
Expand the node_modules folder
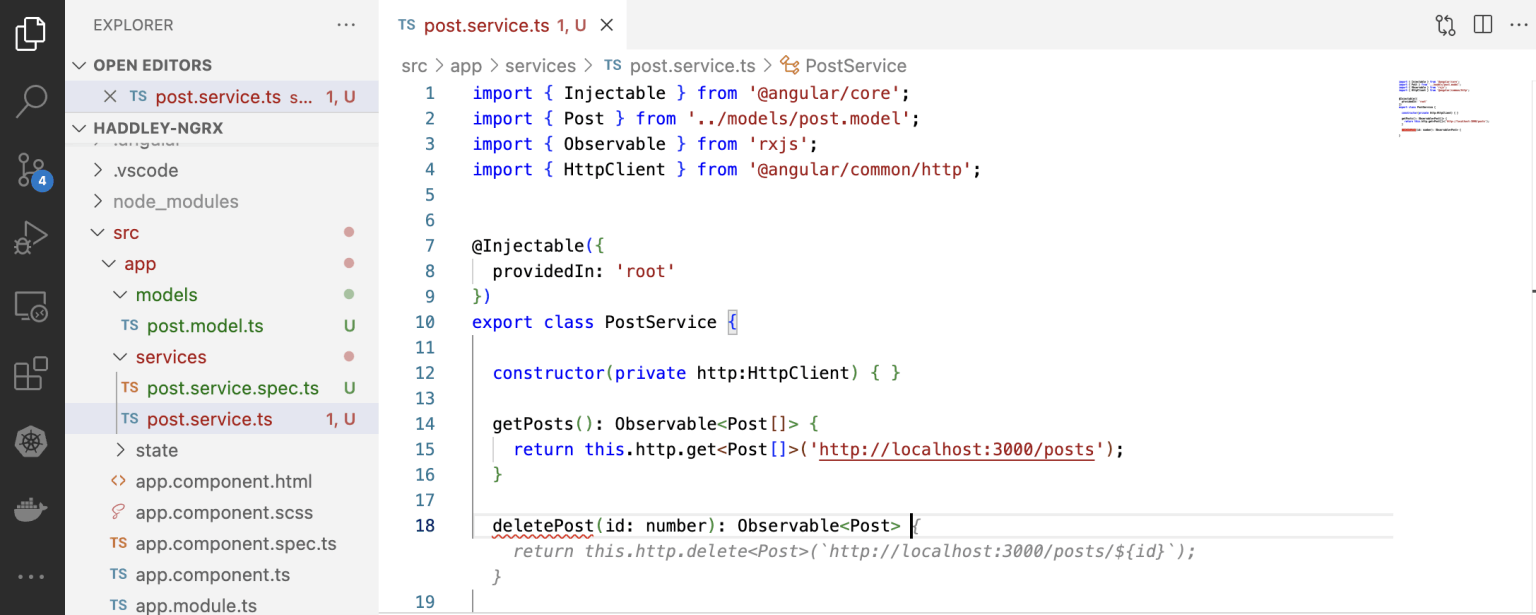click(175, 202)
